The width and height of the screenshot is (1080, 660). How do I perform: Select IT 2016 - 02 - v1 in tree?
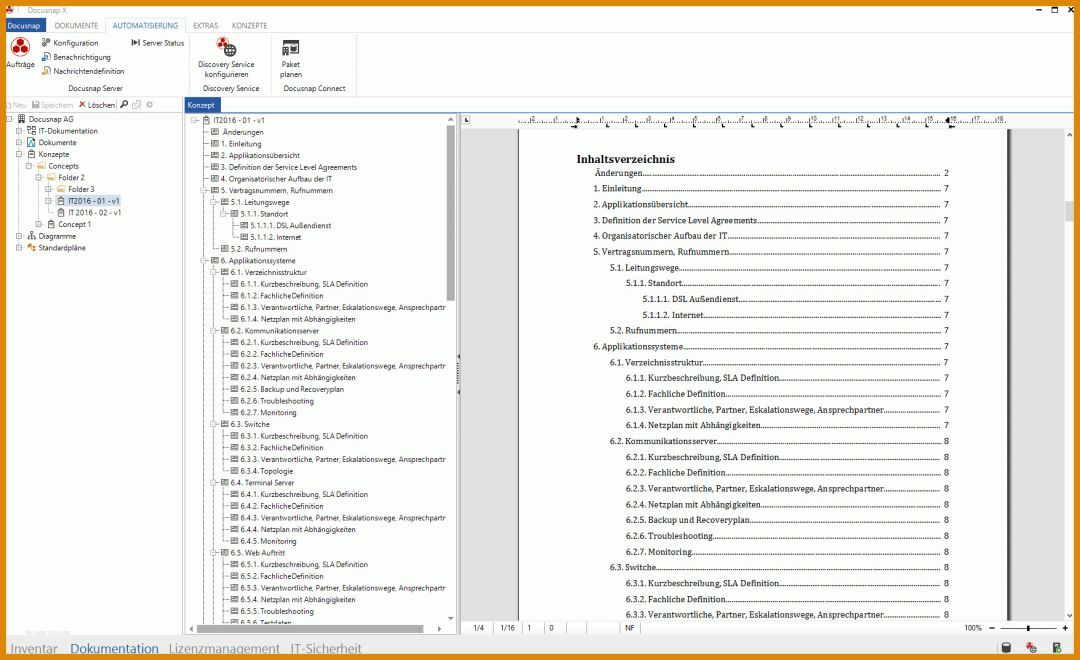(x=94, y=213)
